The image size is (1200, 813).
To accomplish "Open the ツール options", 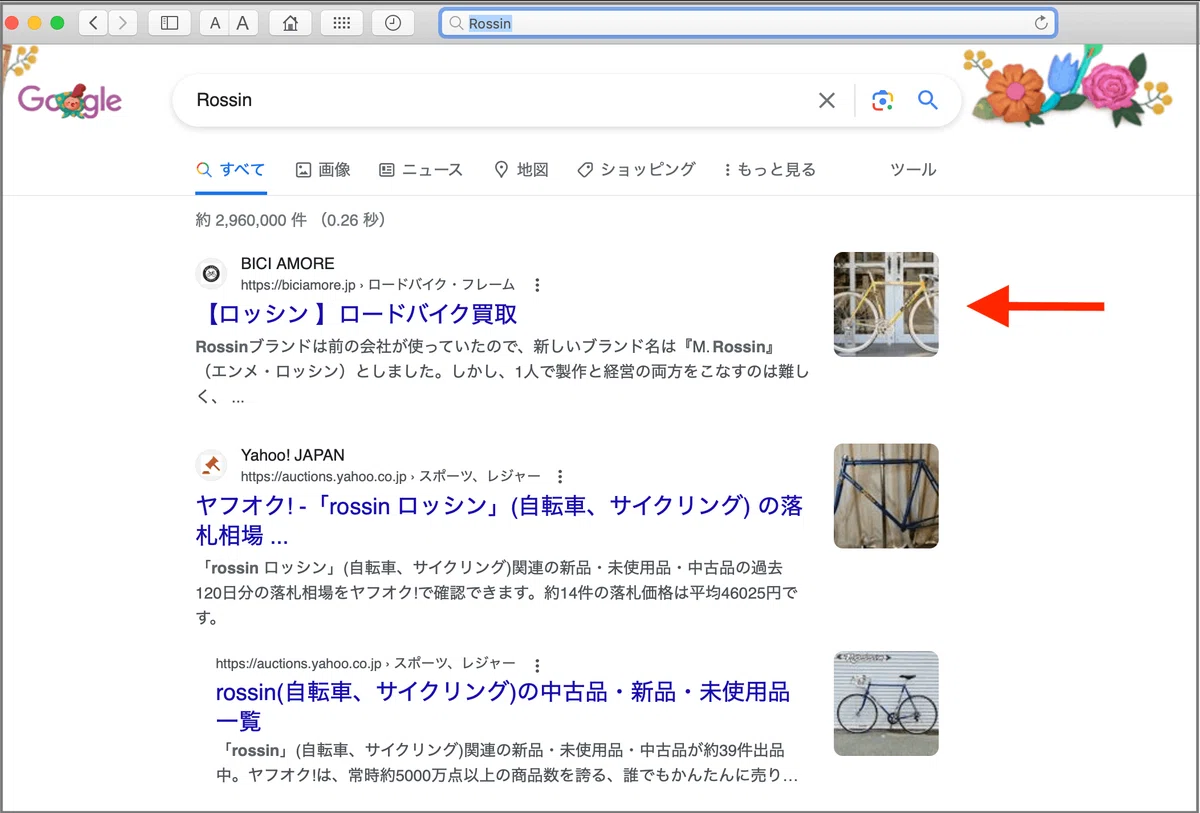I will click(913, 170).
